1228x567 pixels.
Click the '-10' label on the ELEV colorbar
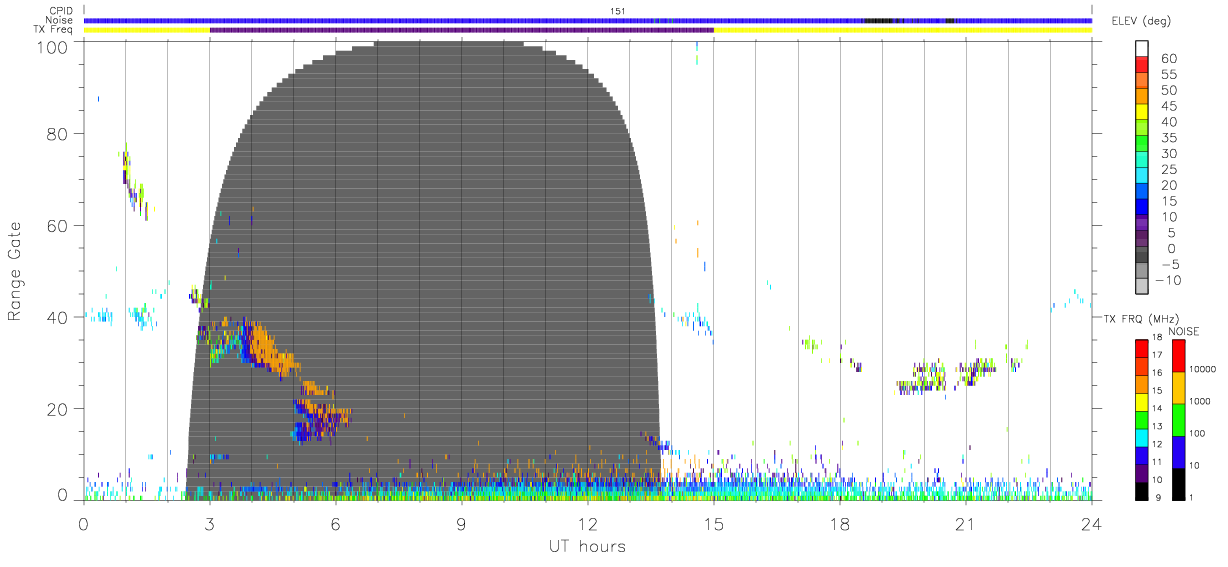point(1167,280)
